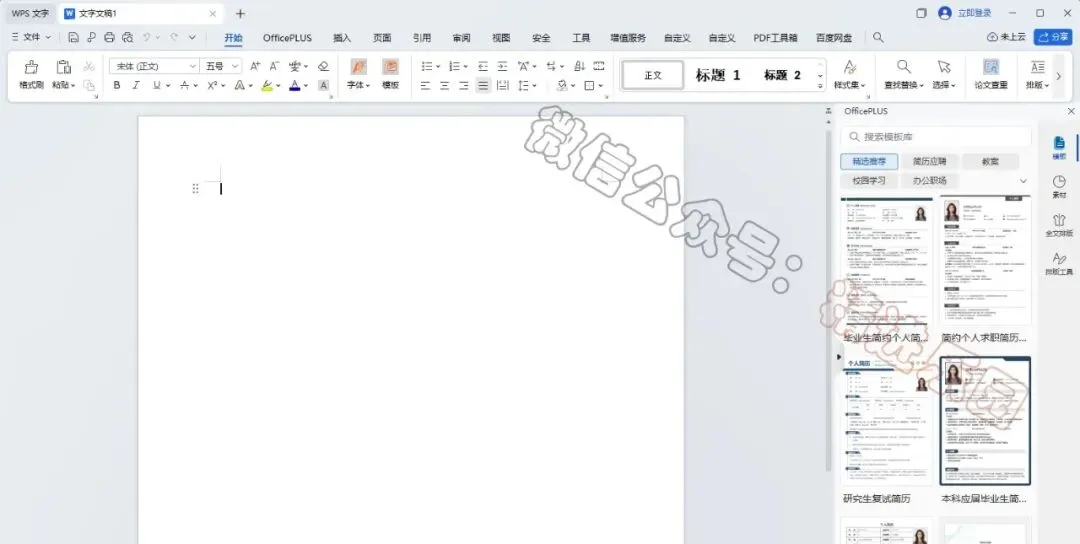1080x544 pixels.
Task: Set center paragraph alignment
Action: (x=445, y=85)
